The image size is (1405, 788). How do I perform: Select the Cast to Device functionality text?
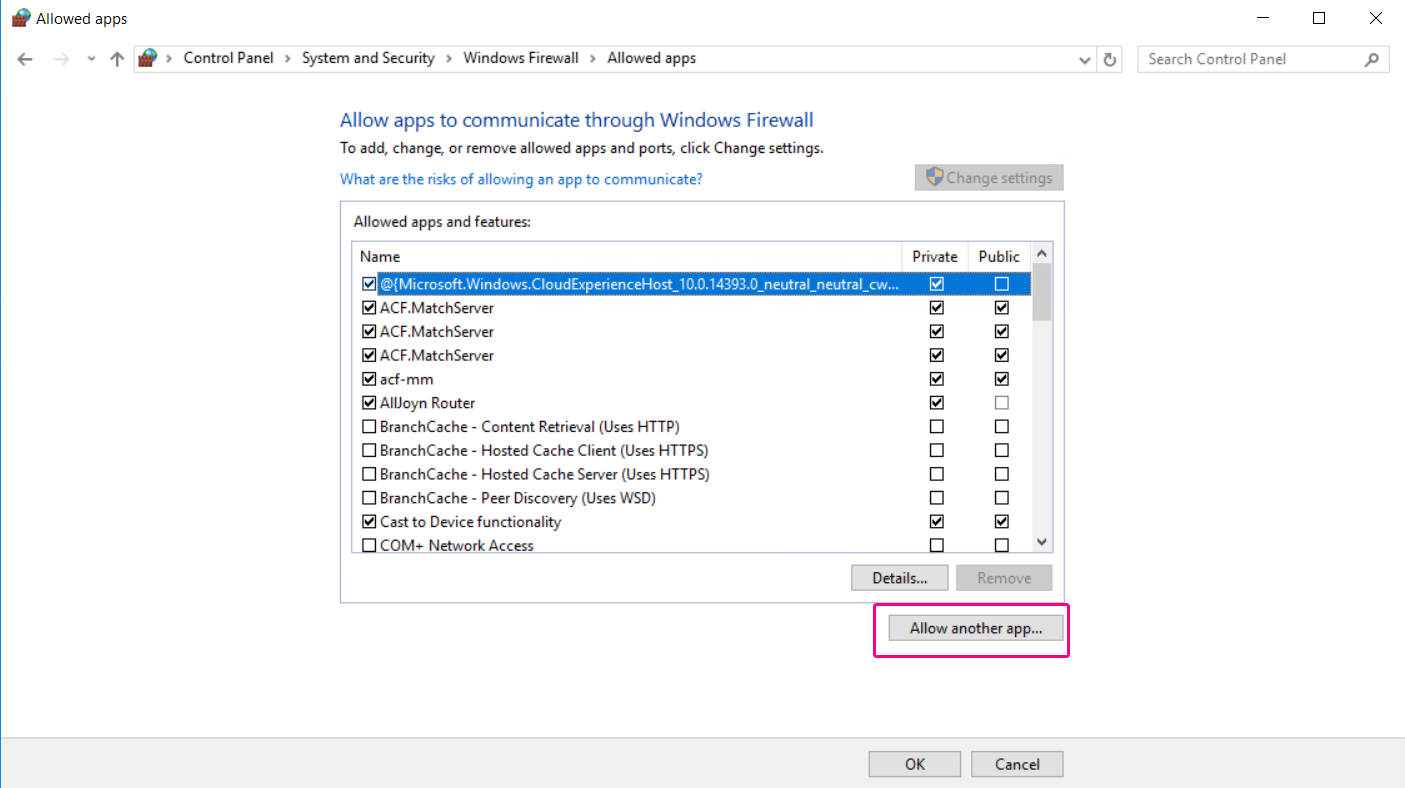click(x=470, y=522)
